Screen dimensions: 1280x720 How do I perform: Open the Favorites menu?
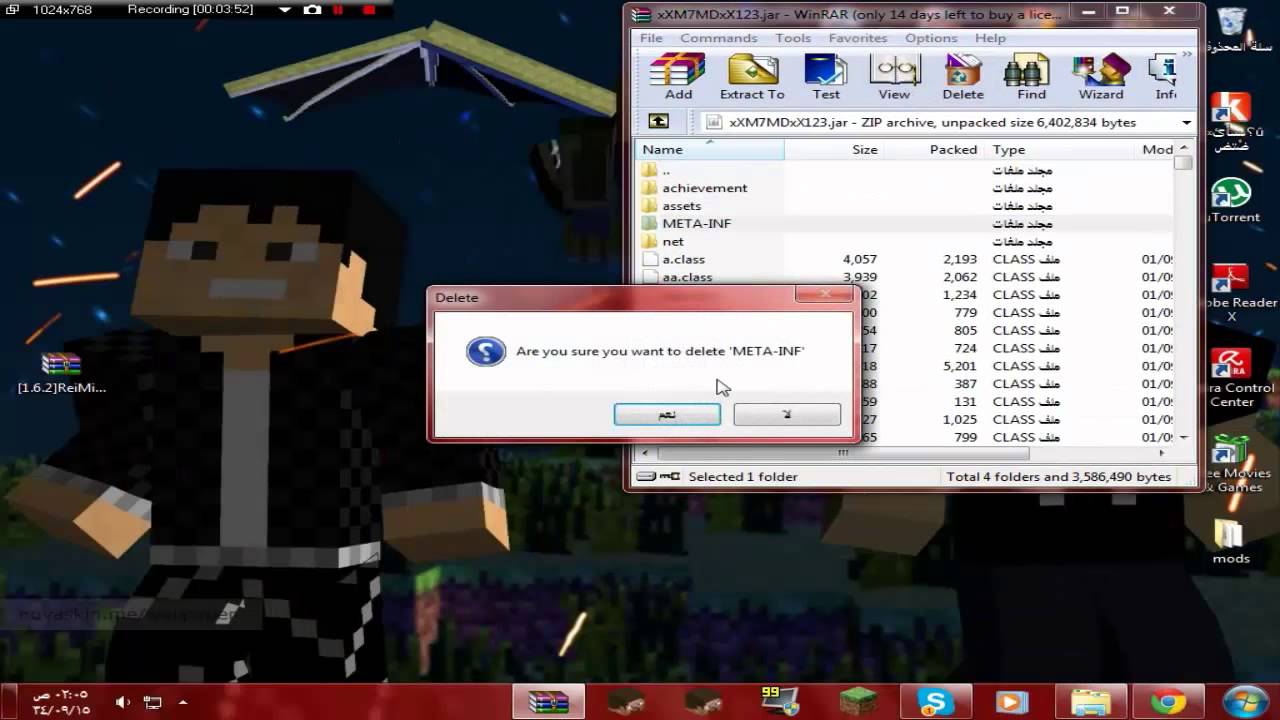coord(858,38)
